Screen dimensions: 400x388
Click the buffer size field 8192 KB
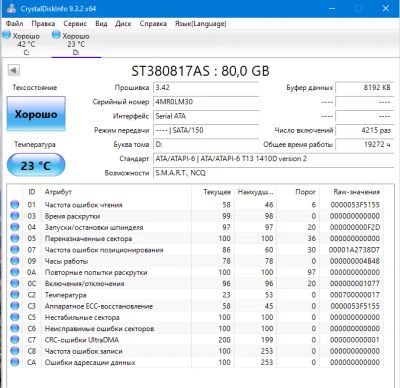click(364, 88)
